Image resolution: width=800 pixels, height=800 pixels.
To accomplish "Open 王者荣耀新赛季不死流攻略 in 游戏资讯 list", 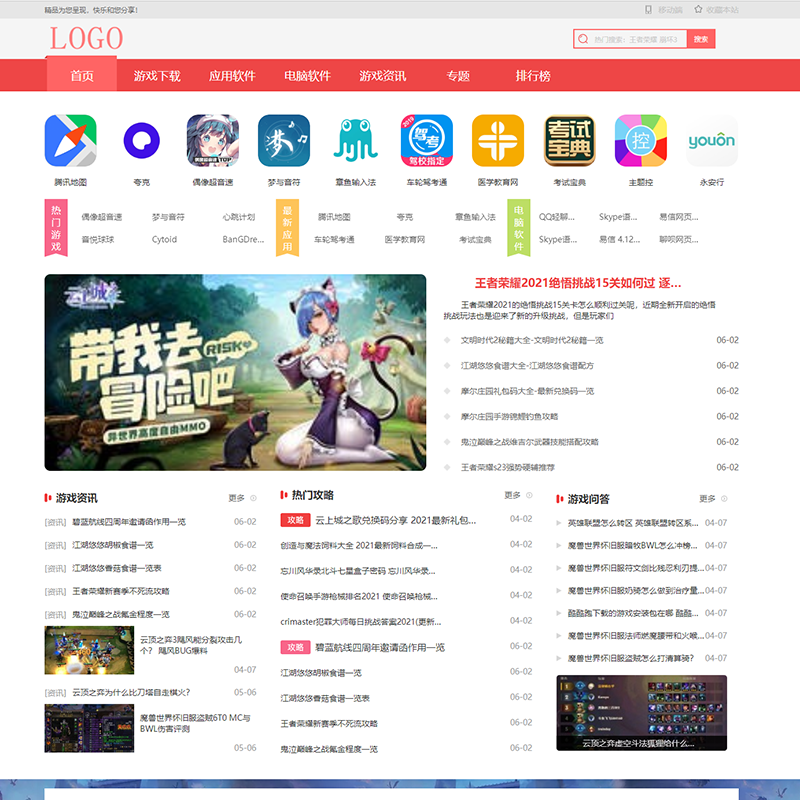I will pos(120,591).
